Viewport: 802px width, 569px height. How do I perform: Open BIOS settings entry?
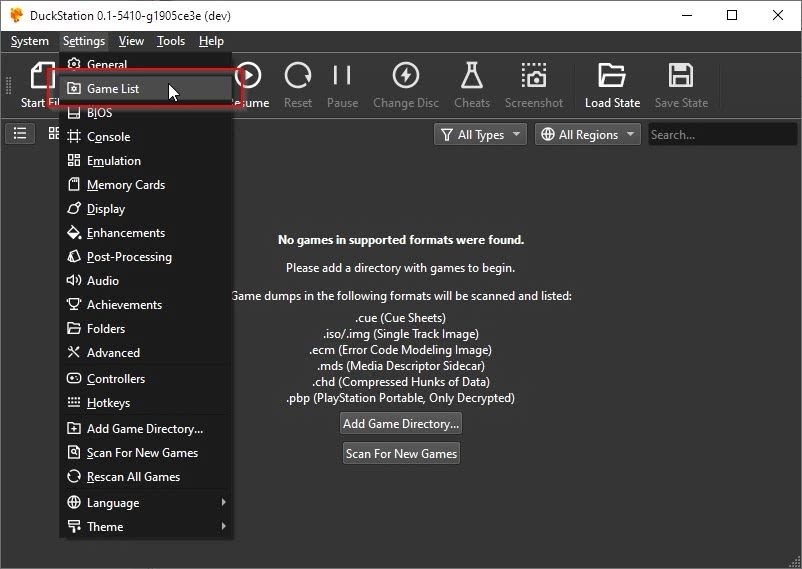pyautogui.click(x=146, y=113)
